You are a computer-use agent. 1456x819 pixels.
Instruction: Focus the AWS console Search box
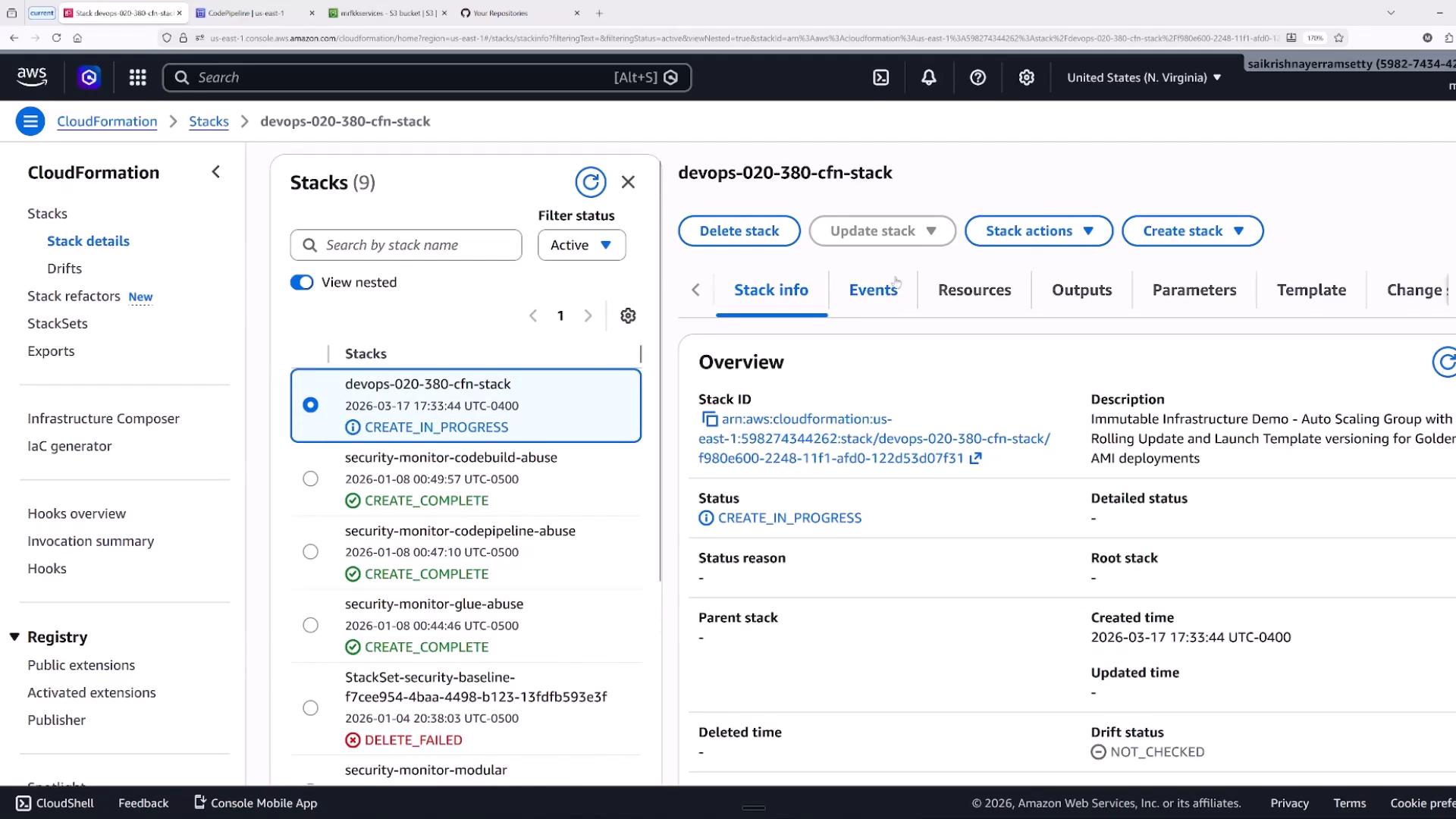pyautogui.click(x=427, y=77)
